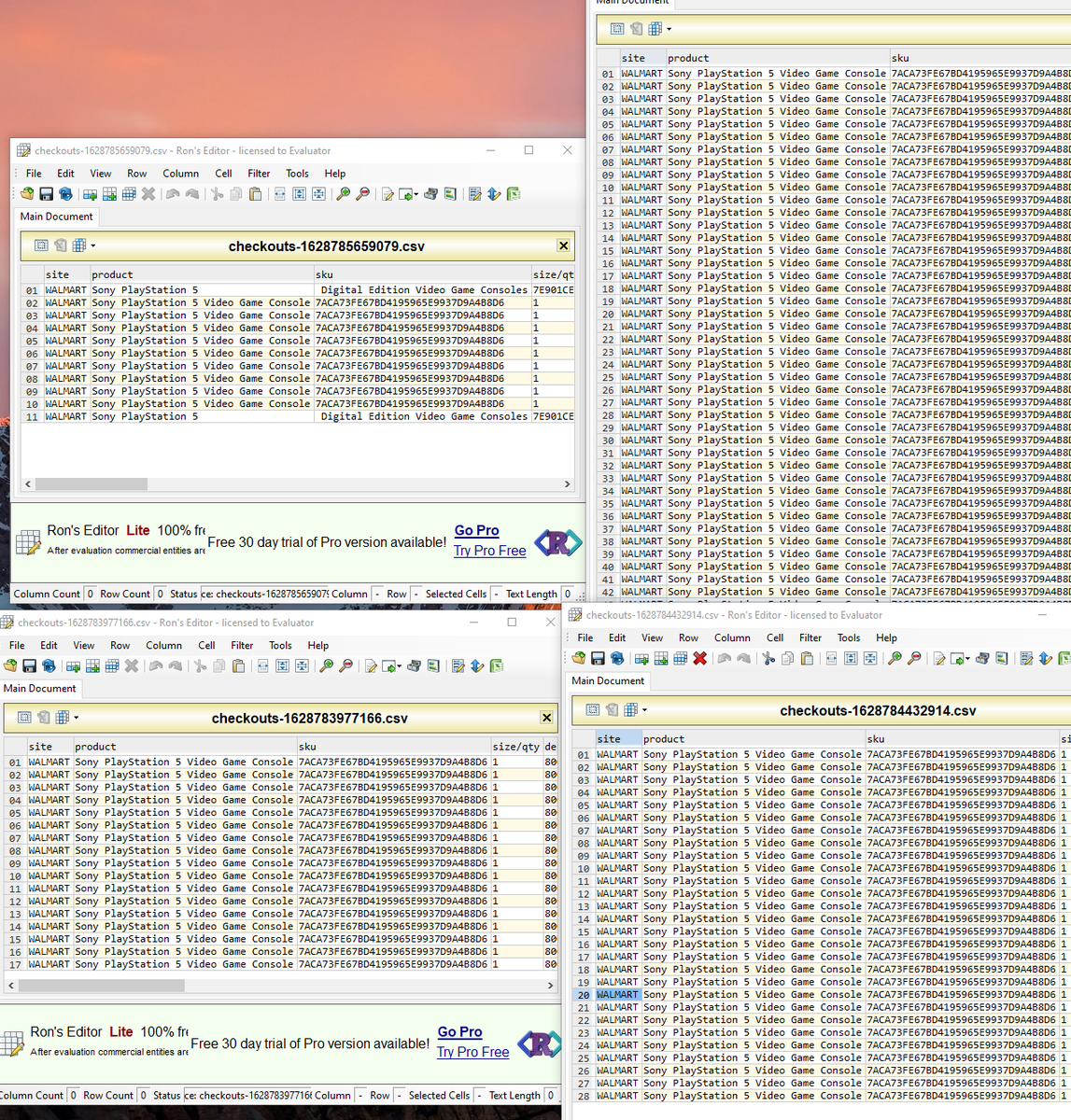Close the checkouts-1628785659079.csv document panel
This screenshot has height=1120, width=1071.
[563, 245]
